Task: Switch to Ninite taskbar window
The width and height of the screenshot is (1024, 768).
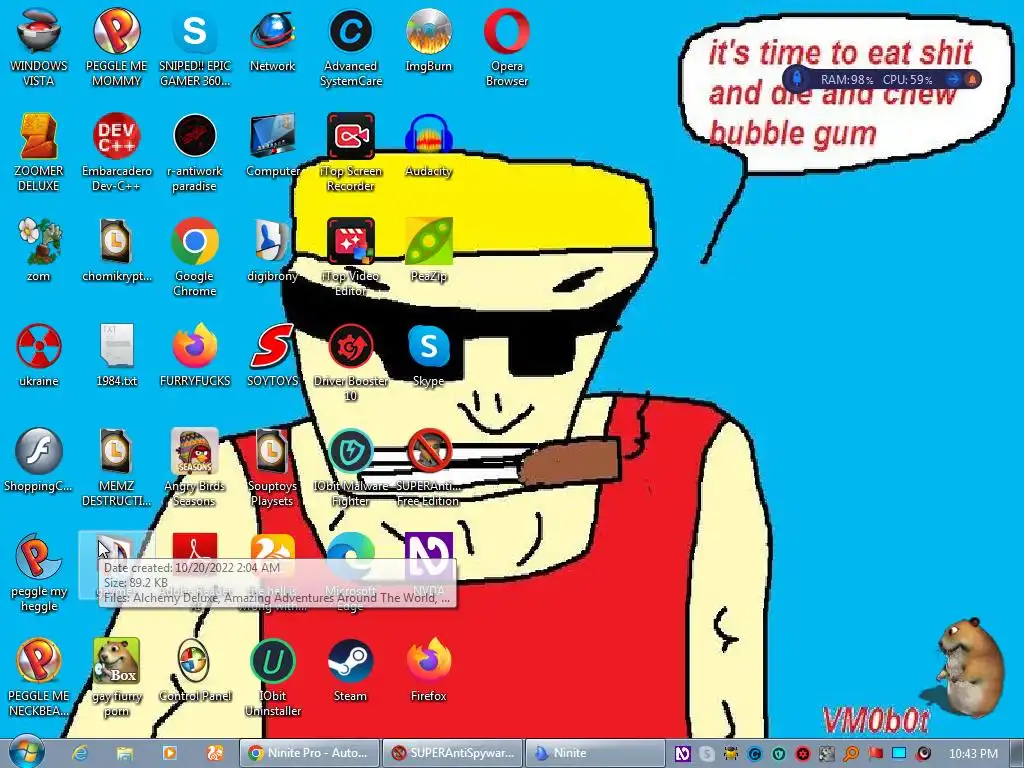Action: tap(595, 753)
